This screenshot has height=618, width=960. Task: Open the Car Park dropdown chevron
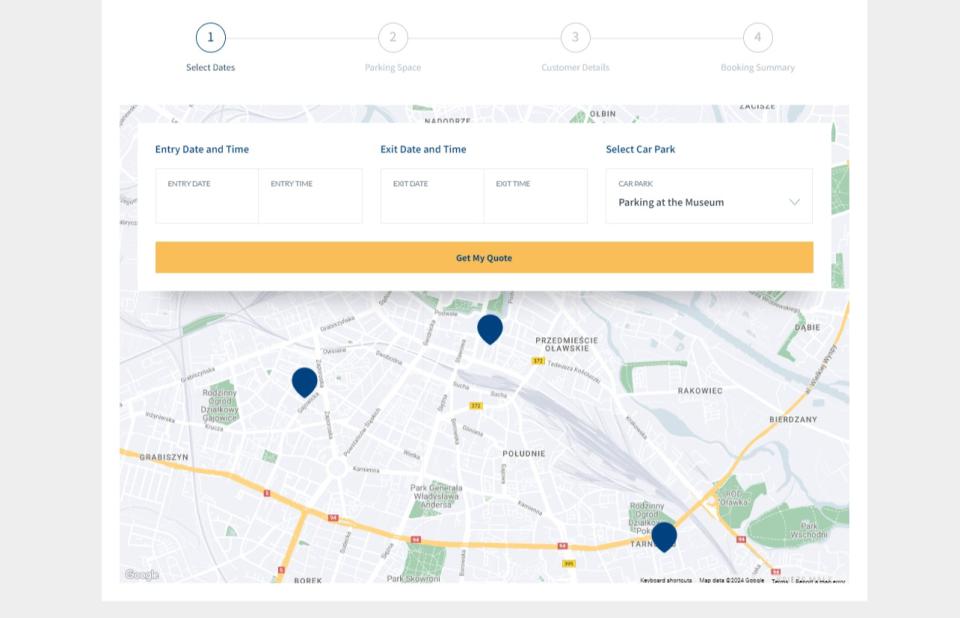tap(794, 202)
